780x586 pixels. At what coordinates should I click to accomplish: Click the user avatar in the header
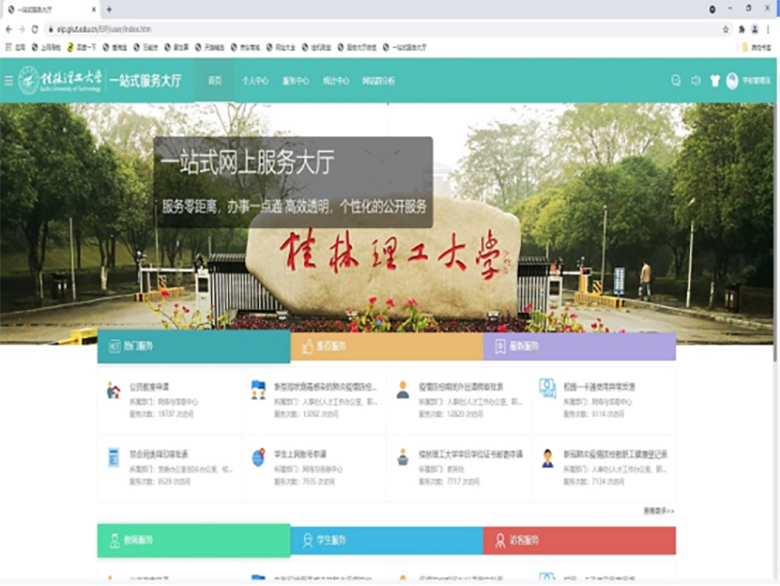point(732,81)
